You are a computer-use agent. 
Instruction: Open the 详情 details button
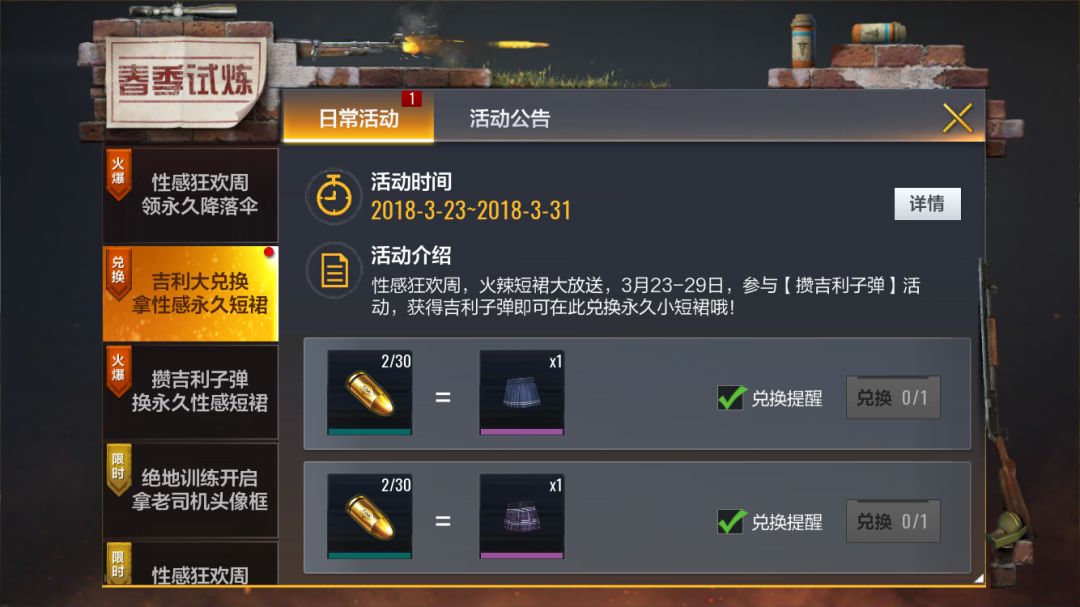(x=927, y=204)
